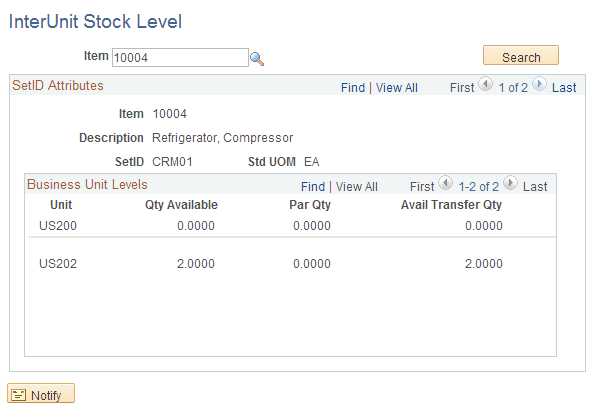Click the Par Qty column header
Image resolution: width=597 pixels, height=414 pixels.
tap(310, 205)
